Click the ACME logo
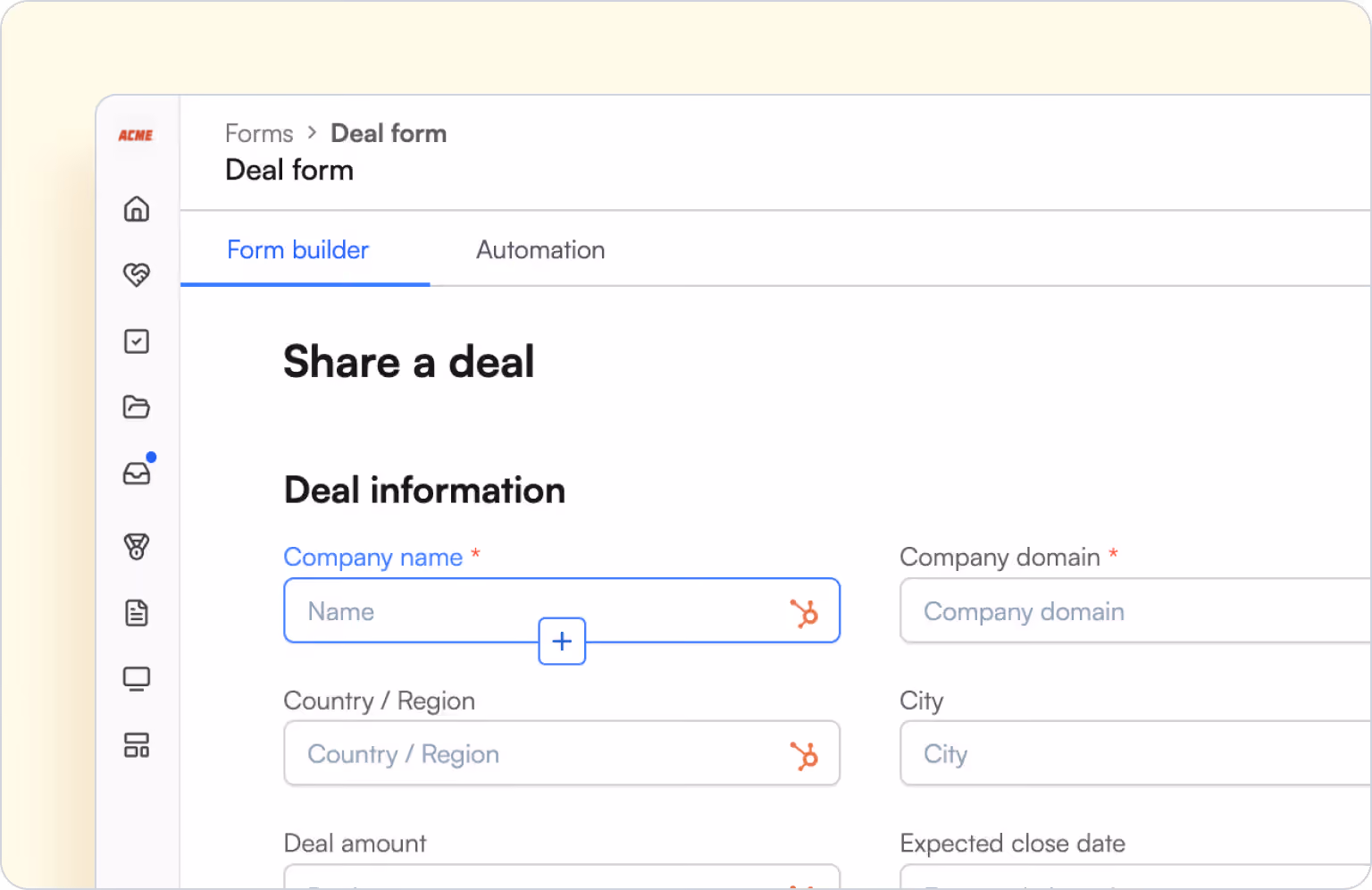Viewport: 1372px width, 890px height. [x=136, y=135]
